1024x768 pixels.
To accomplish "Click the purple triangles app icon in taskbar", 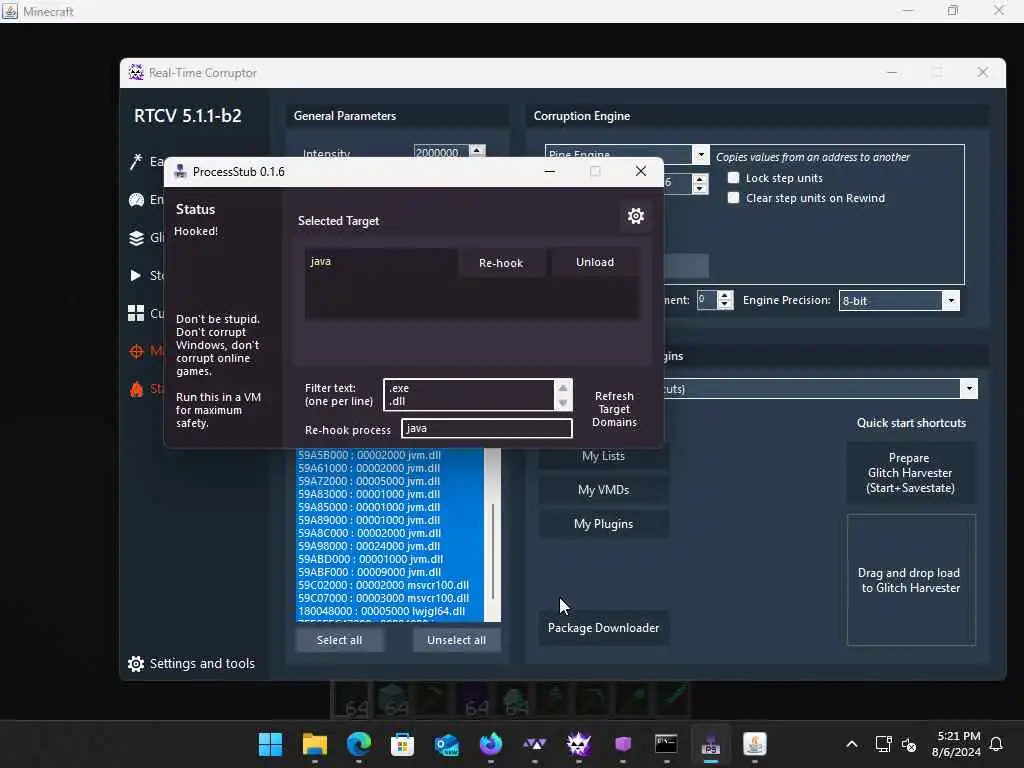I will 534,744.
